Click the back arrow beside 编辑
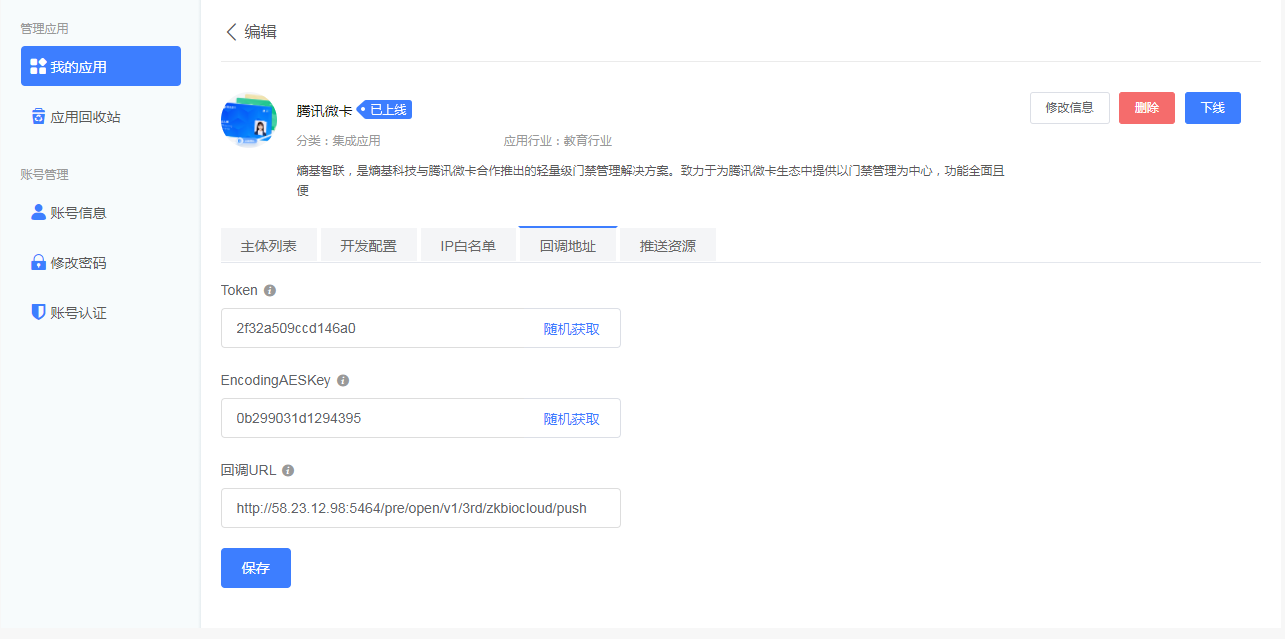 click(232, 32)
